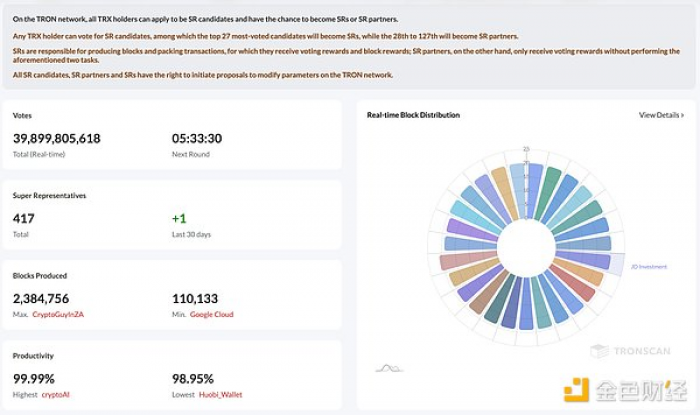Image resolution: width=700 pixels, height=415 pixels.
Task: Click the max blocks produced value 2,384,756
Action: [41, 299]
